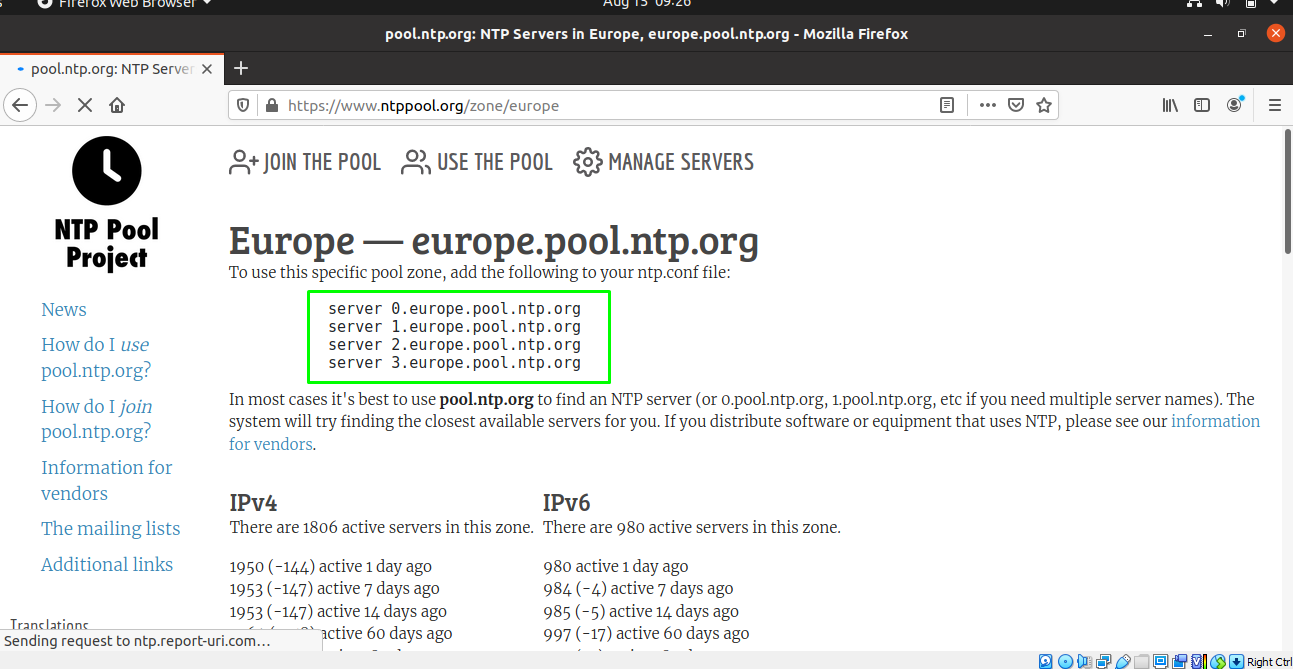Open the Firefox hamburger menu
Image resolution: width=1293 pixels, height=669 pixels.
1274,105
